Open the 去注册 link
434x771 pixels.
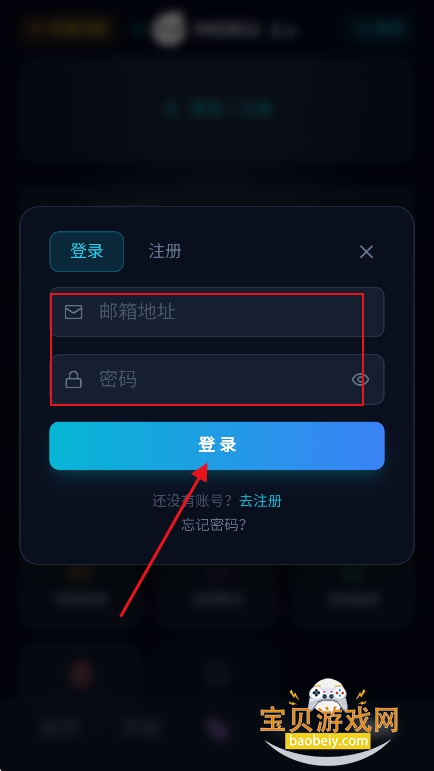[260, 501]
